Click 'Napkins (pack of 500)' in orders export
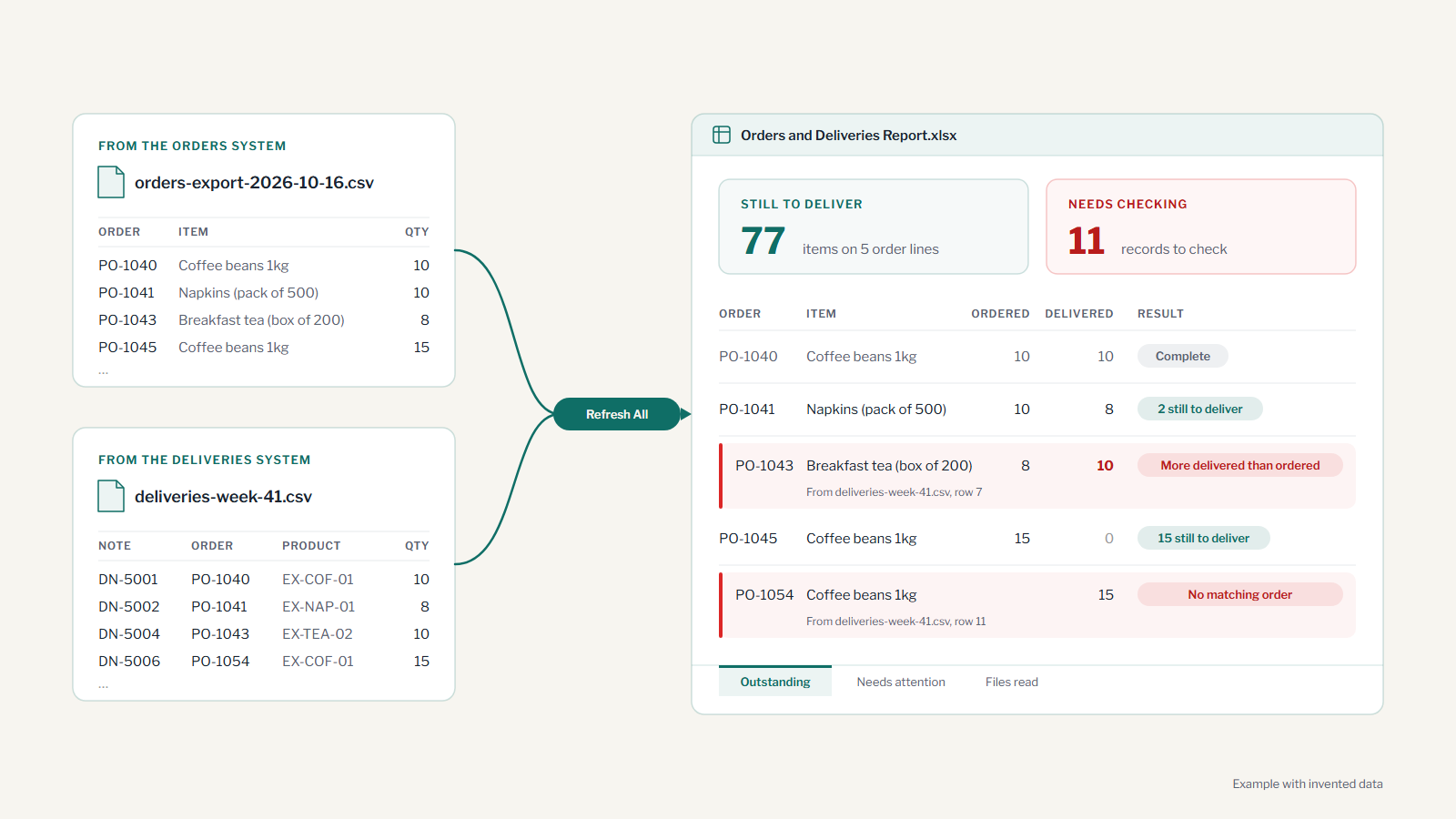 pos(248,293)
